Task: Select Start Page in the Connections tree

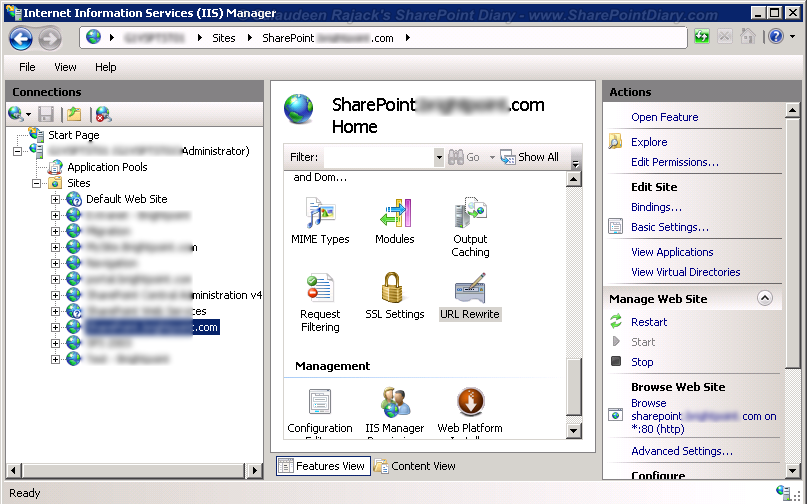Action: click(74, 135)
